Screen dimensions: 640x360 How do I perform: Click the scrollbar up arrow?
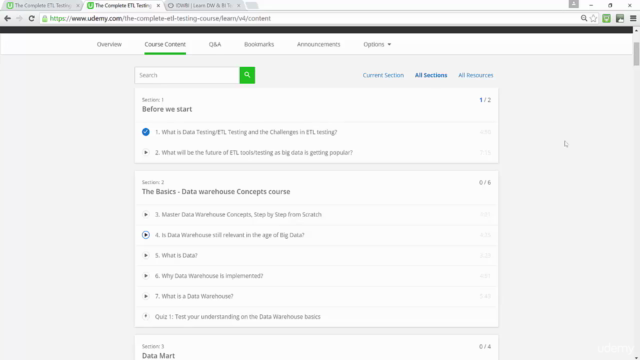[x=636, y=31]
